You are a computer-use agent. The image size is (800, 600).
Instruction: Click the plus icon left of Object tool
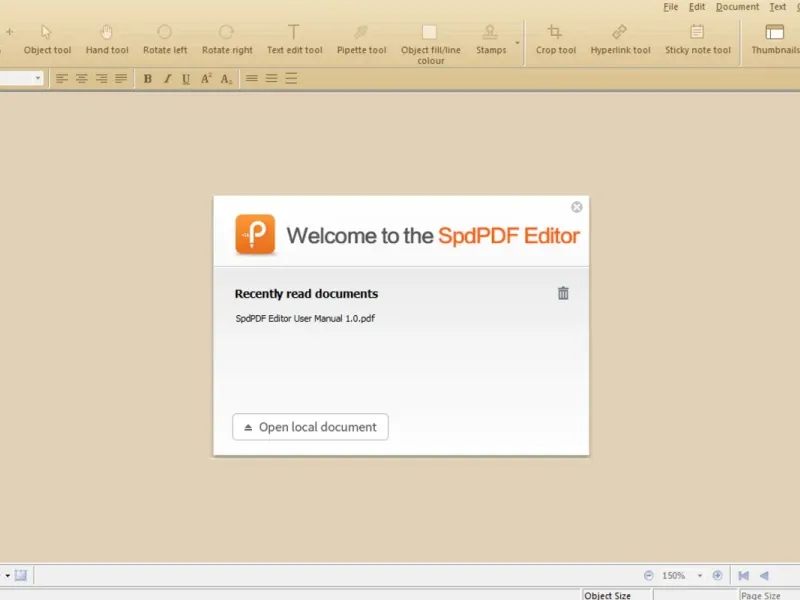(x=9, y=32)
